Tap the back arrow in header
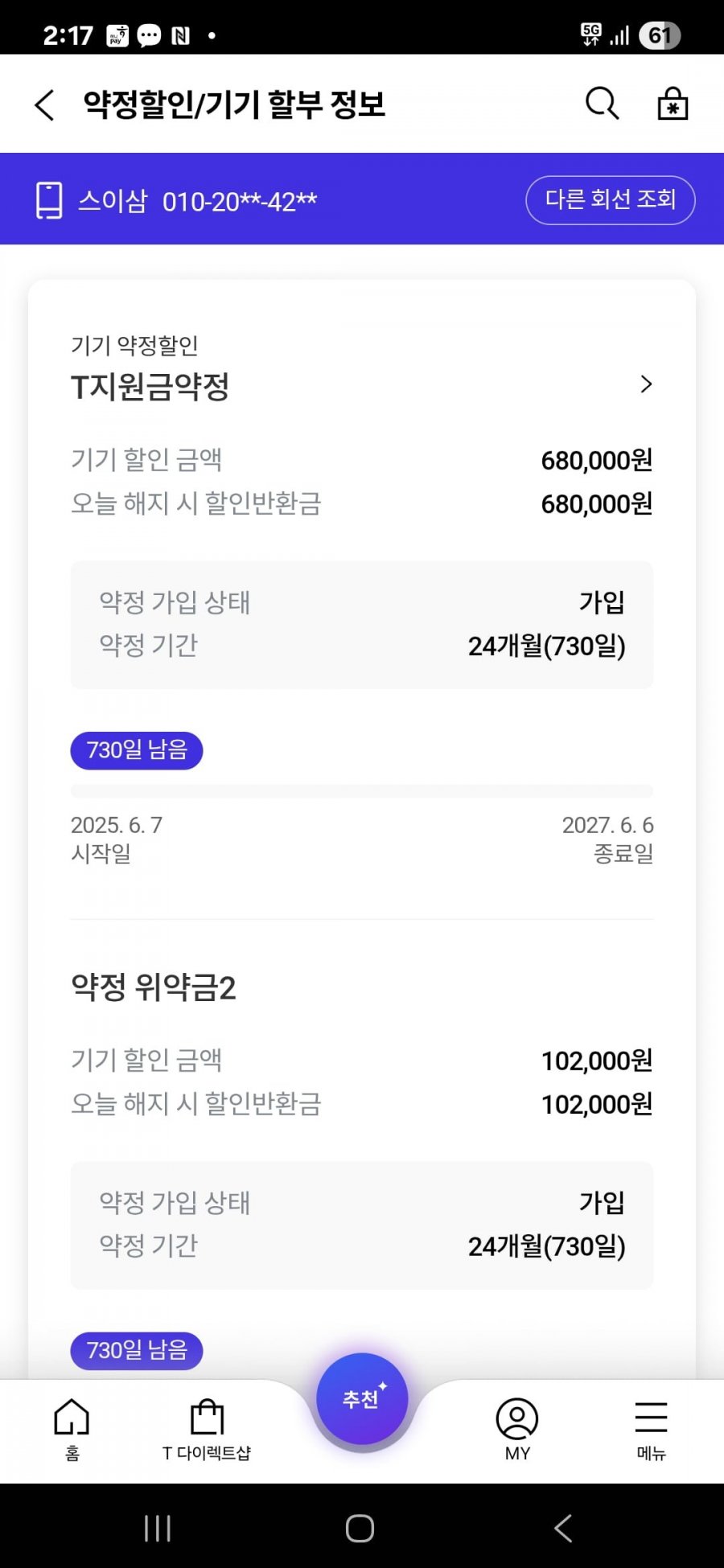Viewport: 724px width, 1568px height. point(45,105)
